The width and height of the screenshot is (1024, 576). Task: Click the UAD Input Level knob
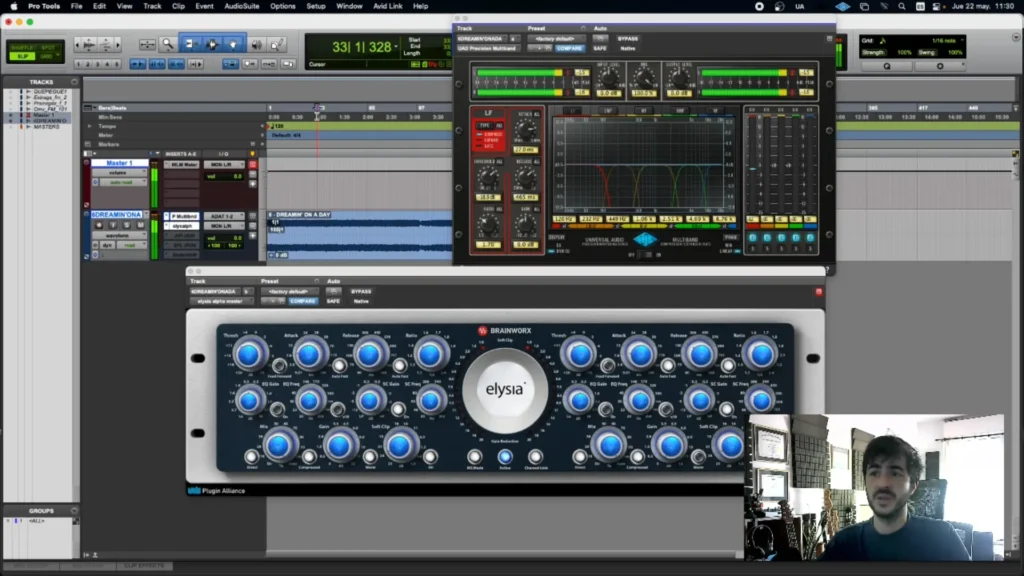609,78
